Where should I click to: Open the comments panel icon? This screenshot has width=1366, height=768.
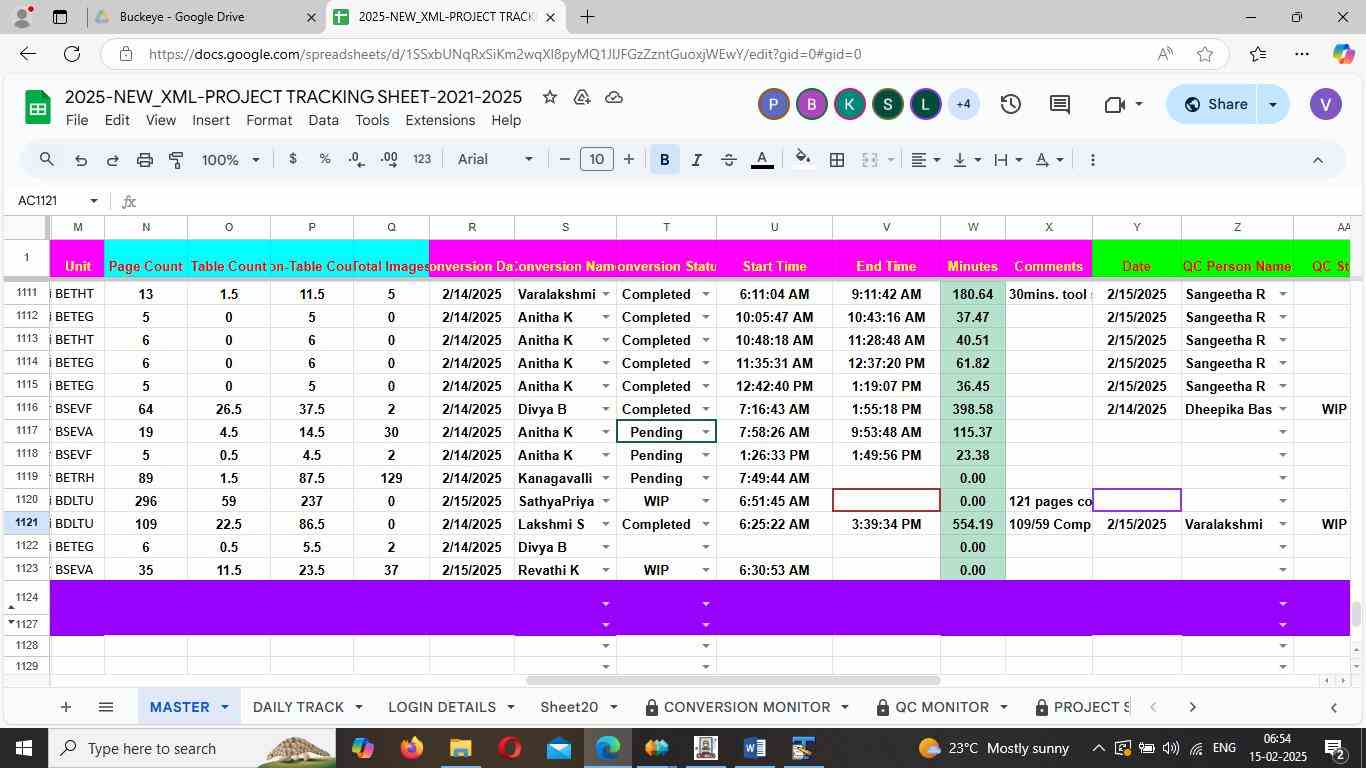pyautogui.click(x=1060, y=104)
